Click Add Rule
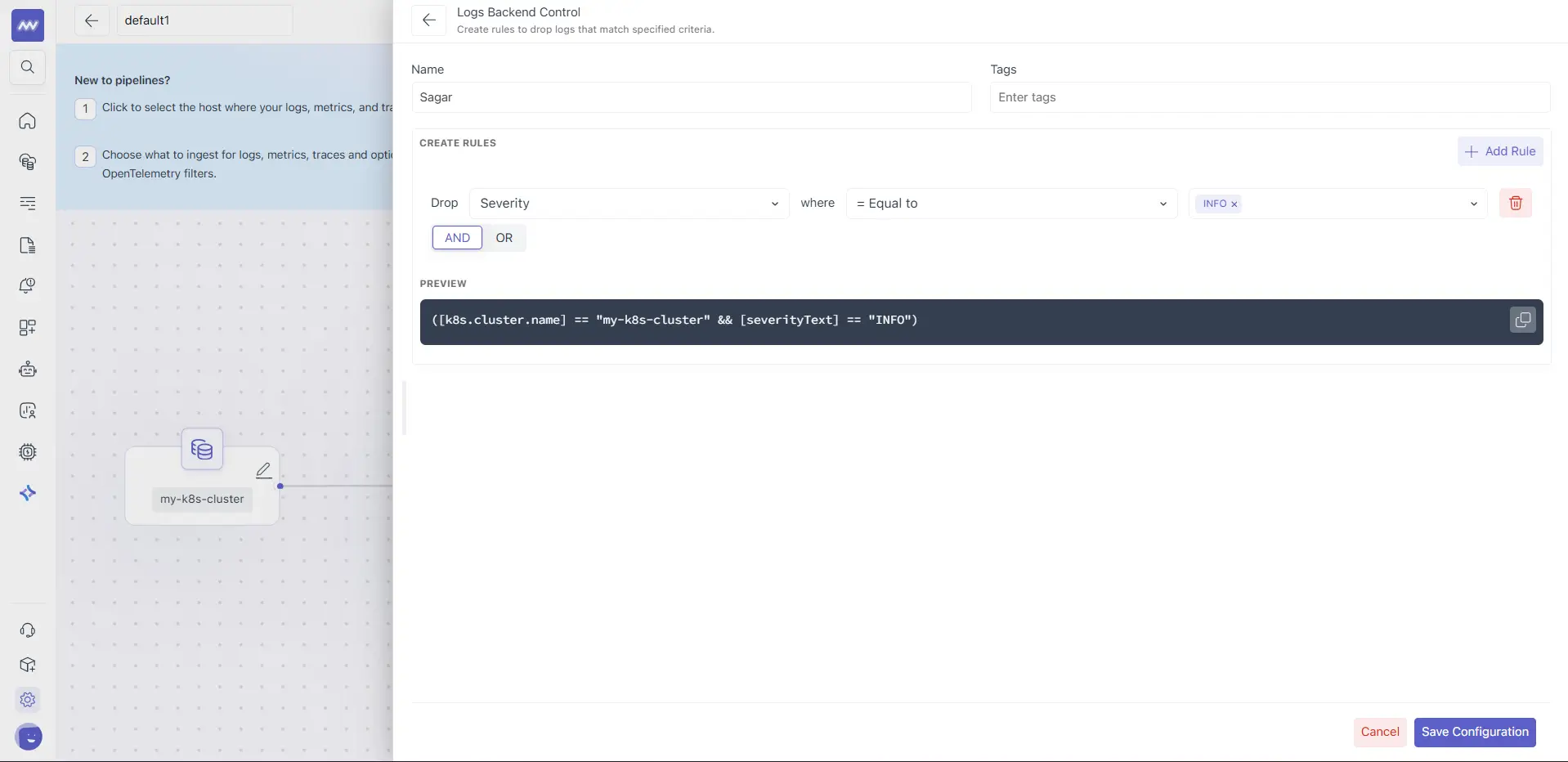Screen dimensions: 1568x762 [x=1500, y=151]
